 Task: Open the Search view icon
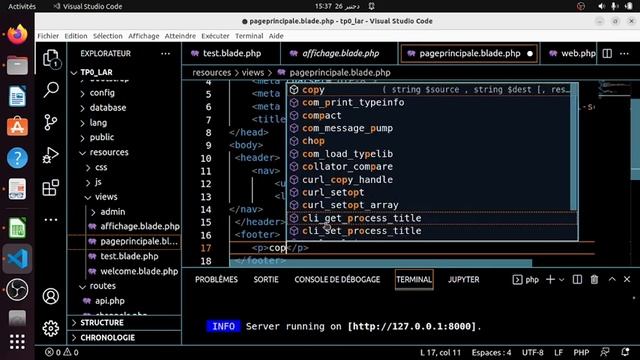pos(51,90)
